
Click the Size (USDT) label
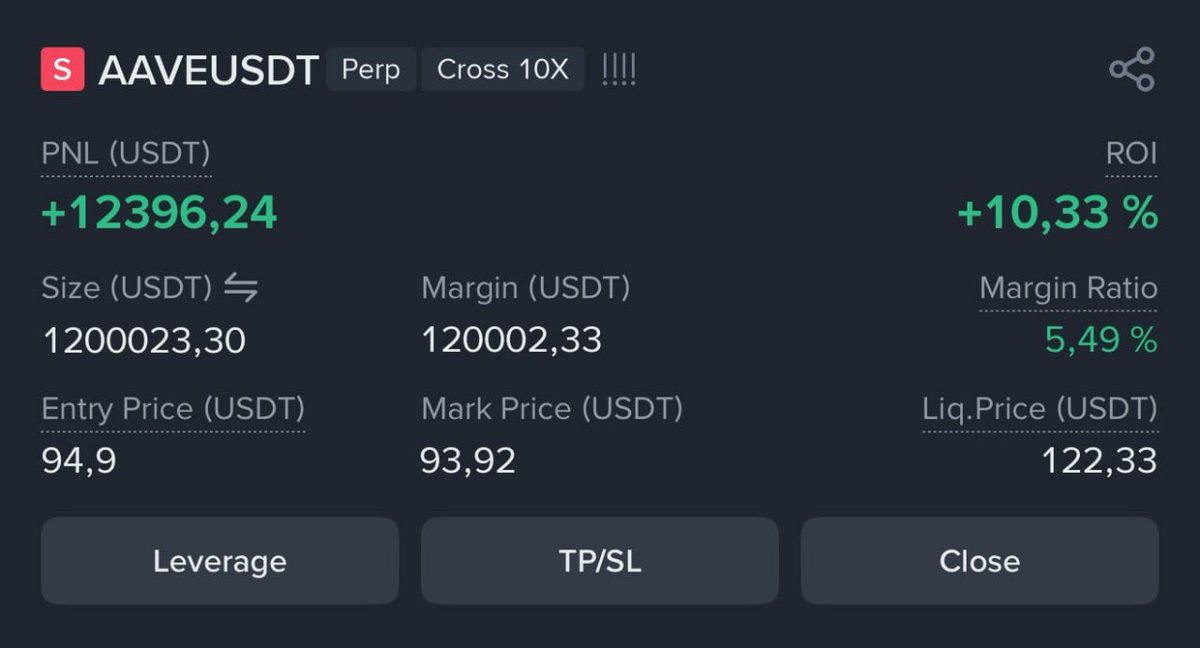pos(126,288)
